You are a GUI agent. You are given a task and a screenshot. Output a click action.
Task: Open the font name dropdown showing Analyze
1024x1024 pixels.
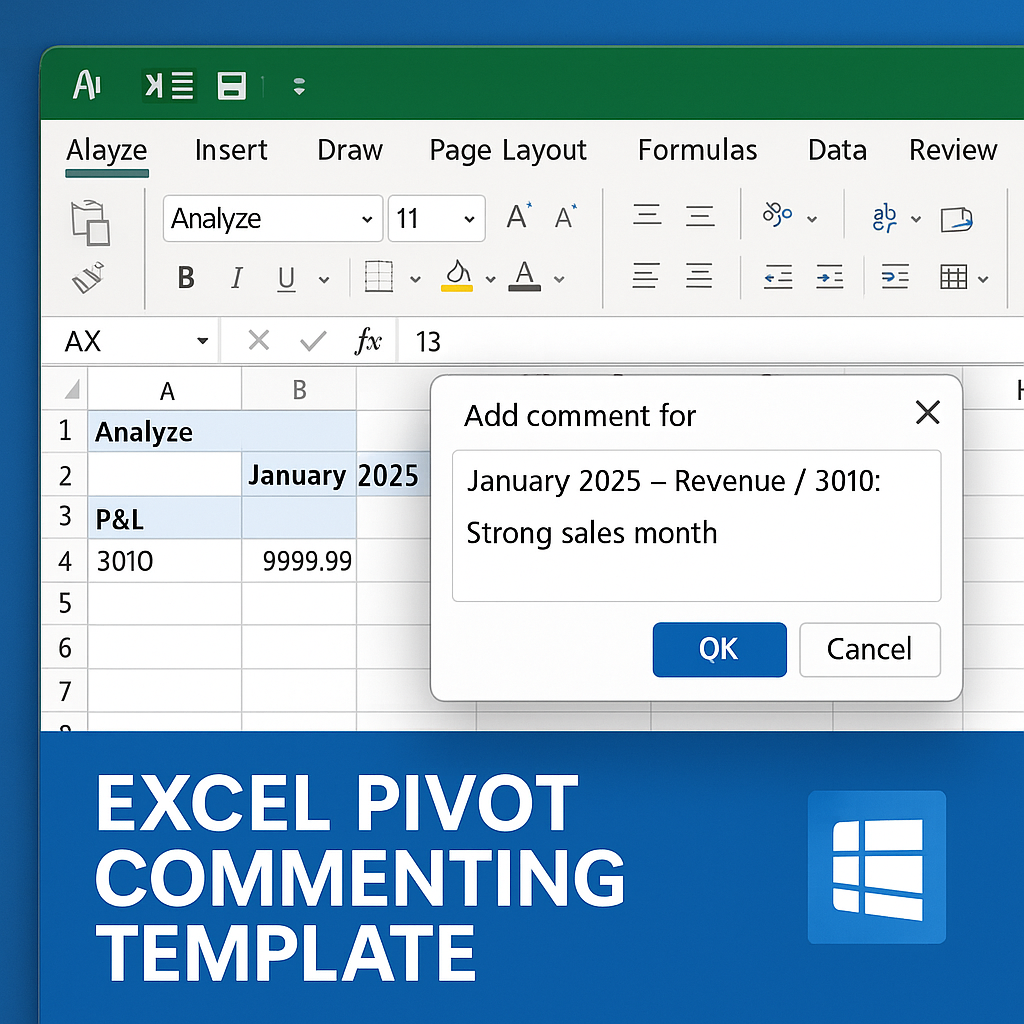tap(273, 218)
